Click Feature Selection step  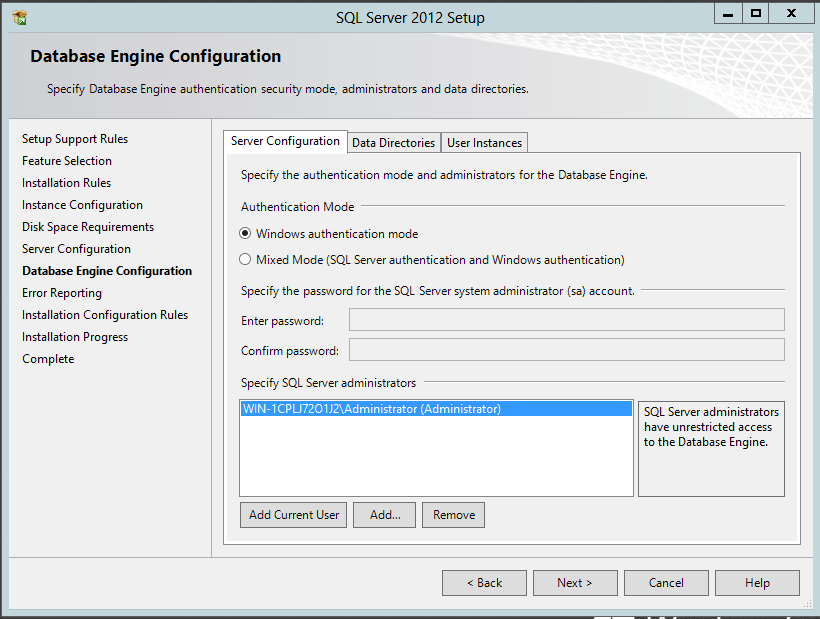[x=67, y=161]
